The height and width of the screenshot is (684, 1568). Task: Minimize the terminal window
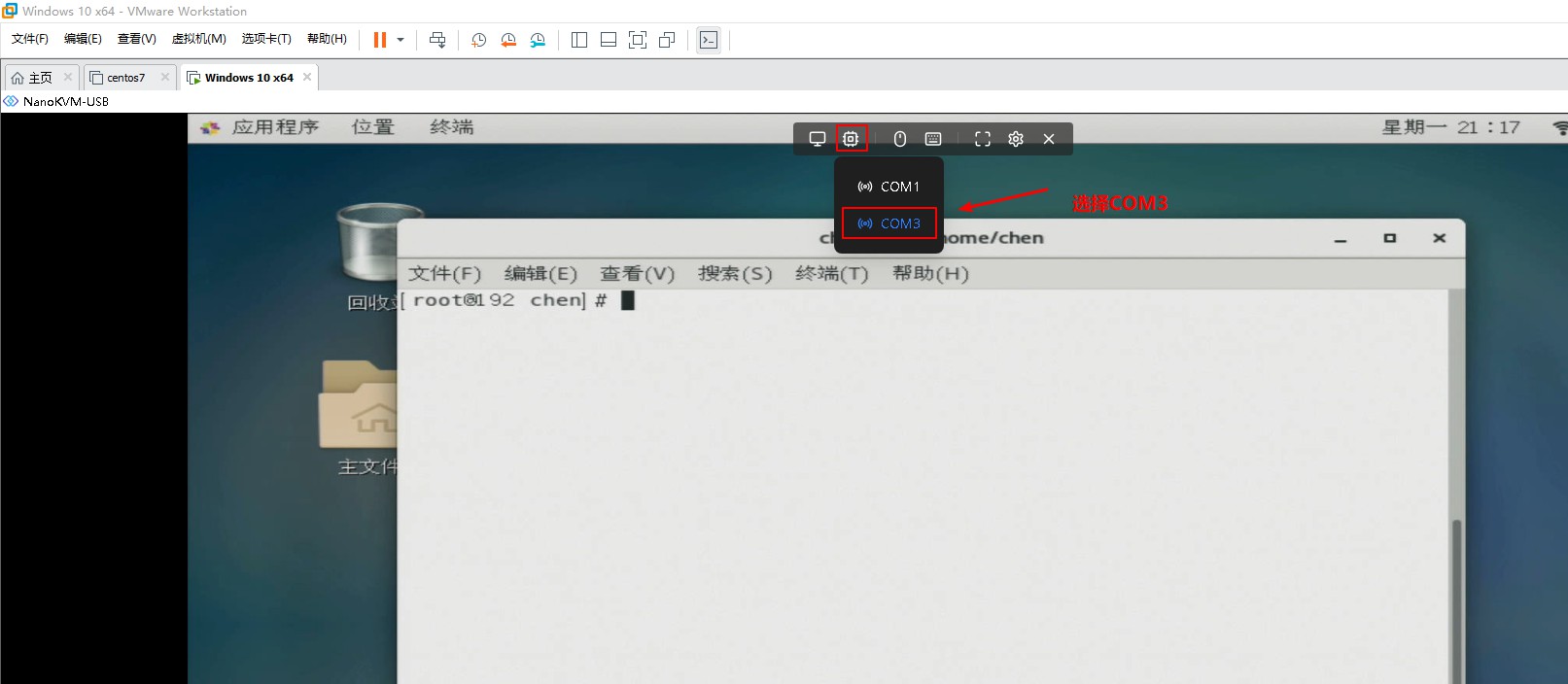(1341, 238)
